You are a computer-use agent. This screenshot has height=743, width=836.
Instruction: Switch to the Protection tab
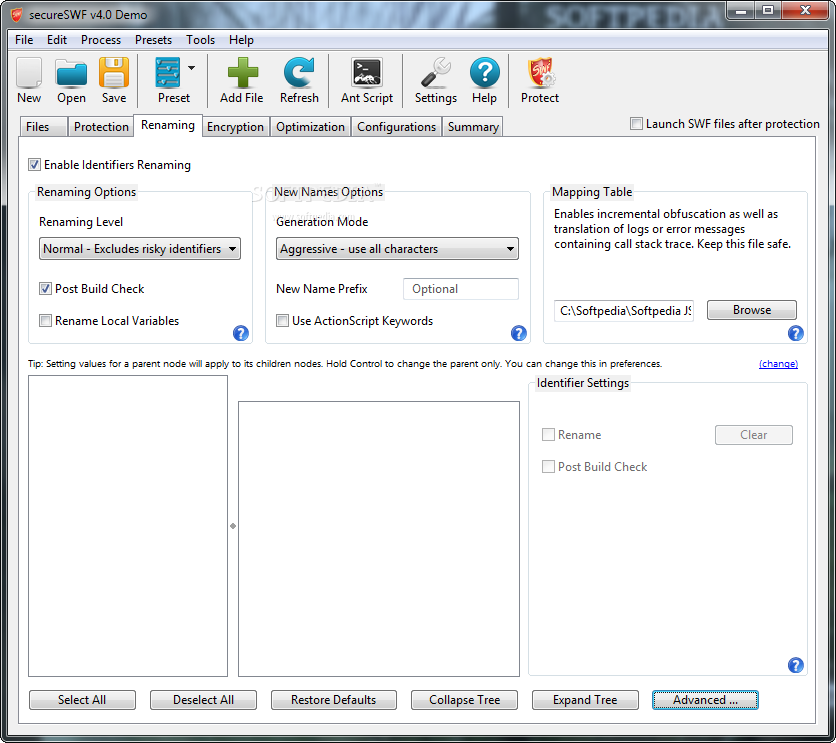[x=101, y=127]
